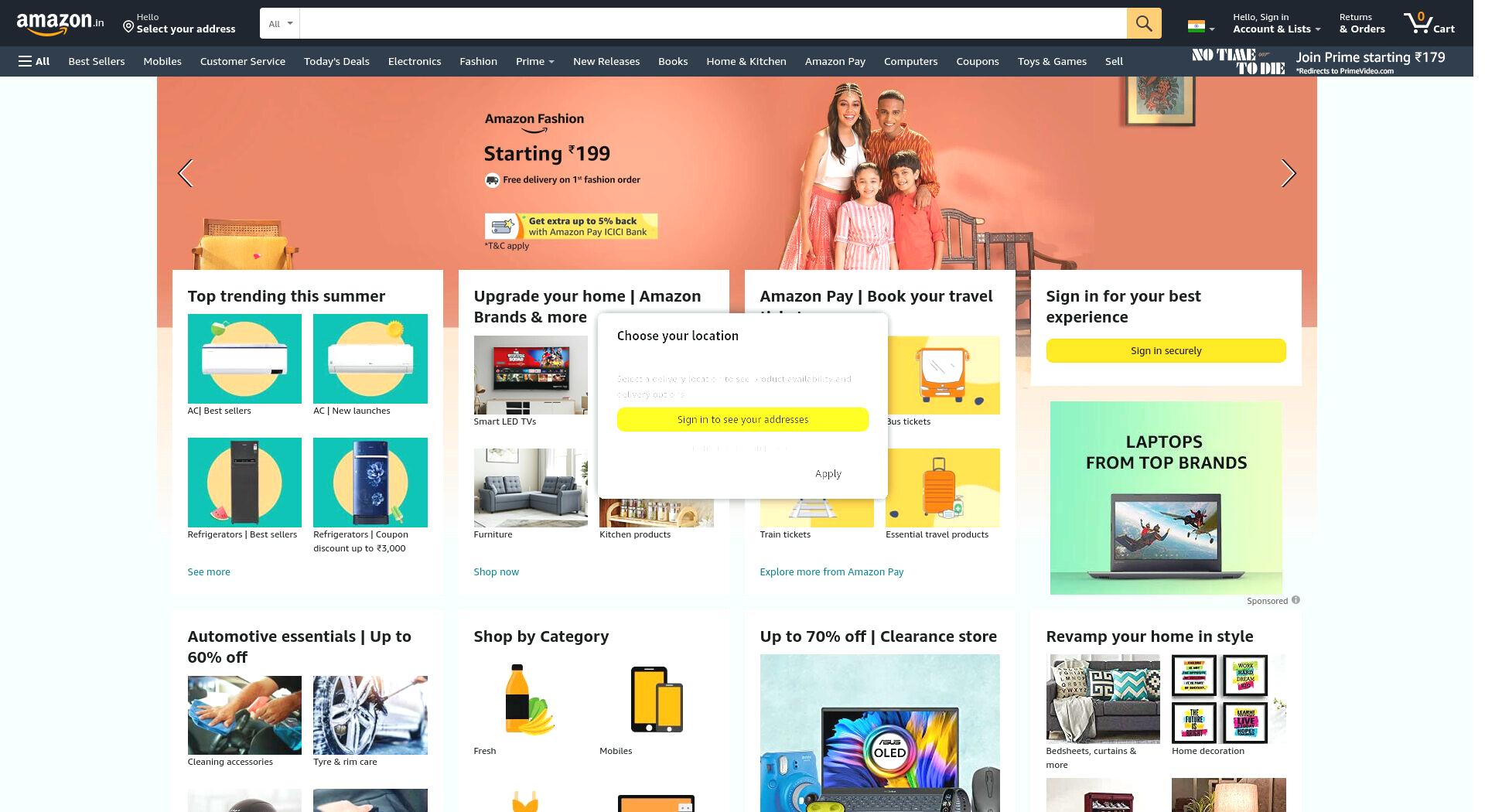Open Refrigerators Coupon discount thumbnail

click(370, 483)
